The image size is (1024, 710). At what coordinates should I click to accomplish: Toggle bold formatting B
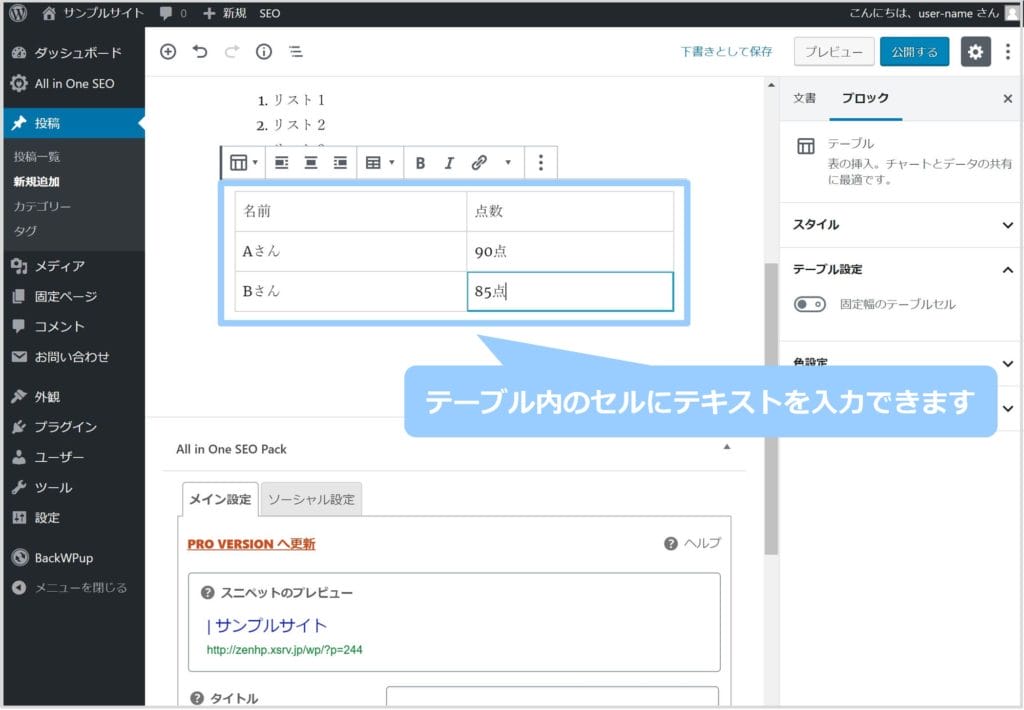(x=421, y=163)
